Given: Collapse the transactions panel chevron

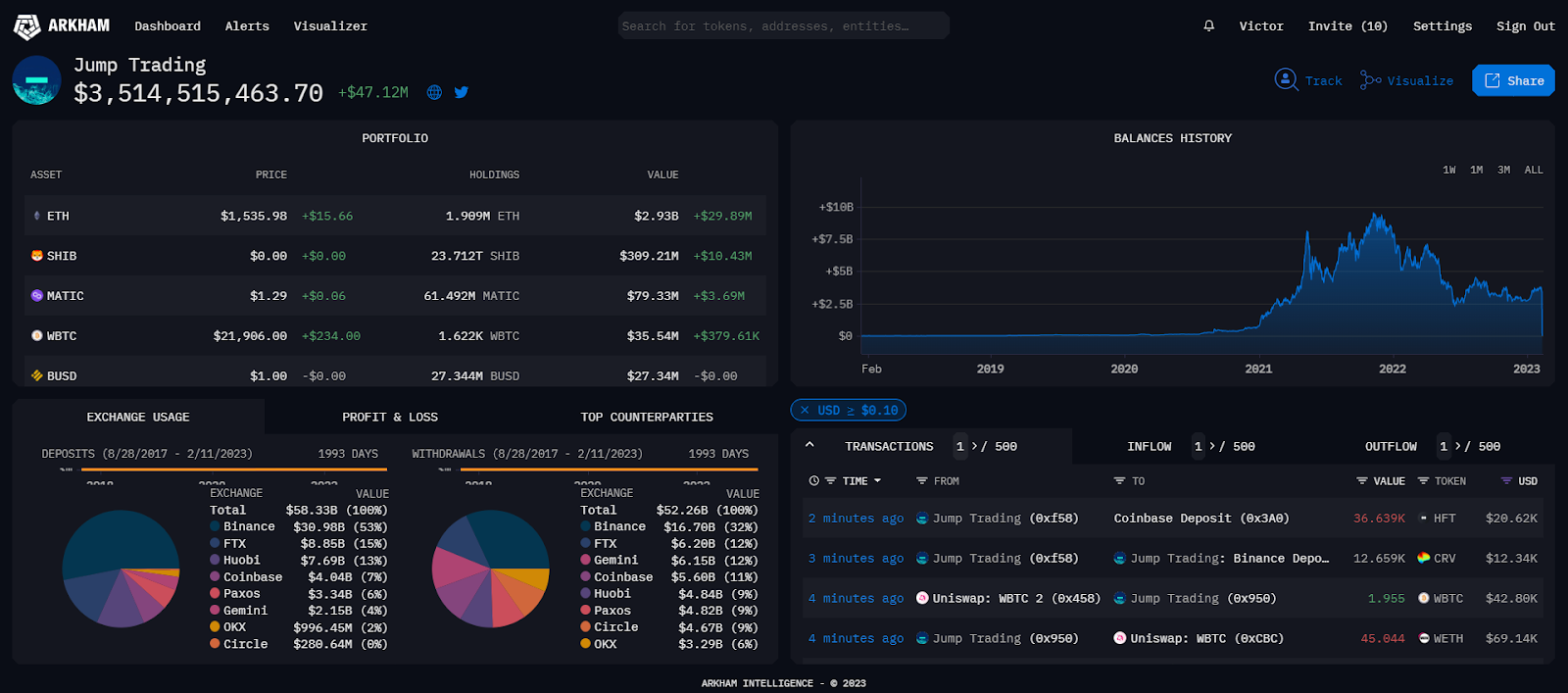Looking at the screenshot, I should click(809, 445).
